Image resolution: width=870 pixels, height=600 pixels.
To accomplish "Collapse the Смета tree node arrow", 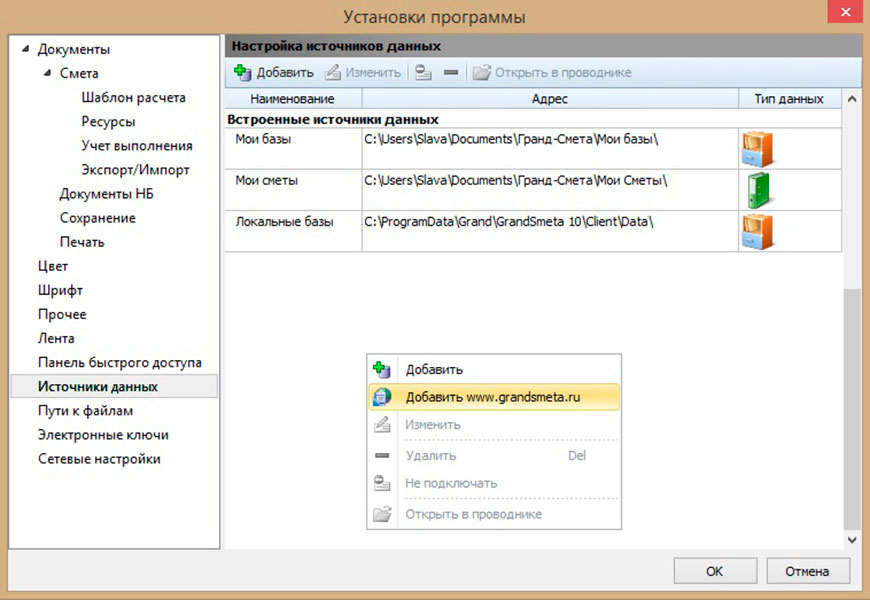I will pos(48,73).
